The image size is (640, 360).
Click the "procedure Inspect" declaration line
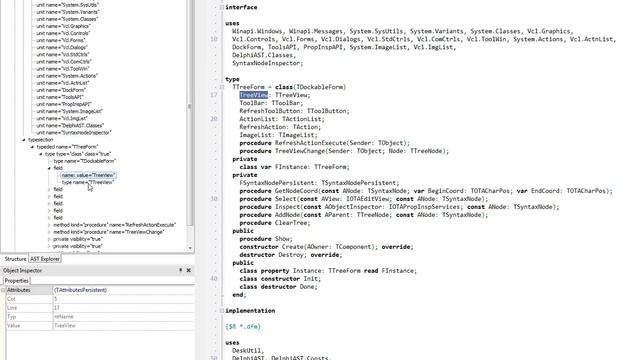point(399,207)
